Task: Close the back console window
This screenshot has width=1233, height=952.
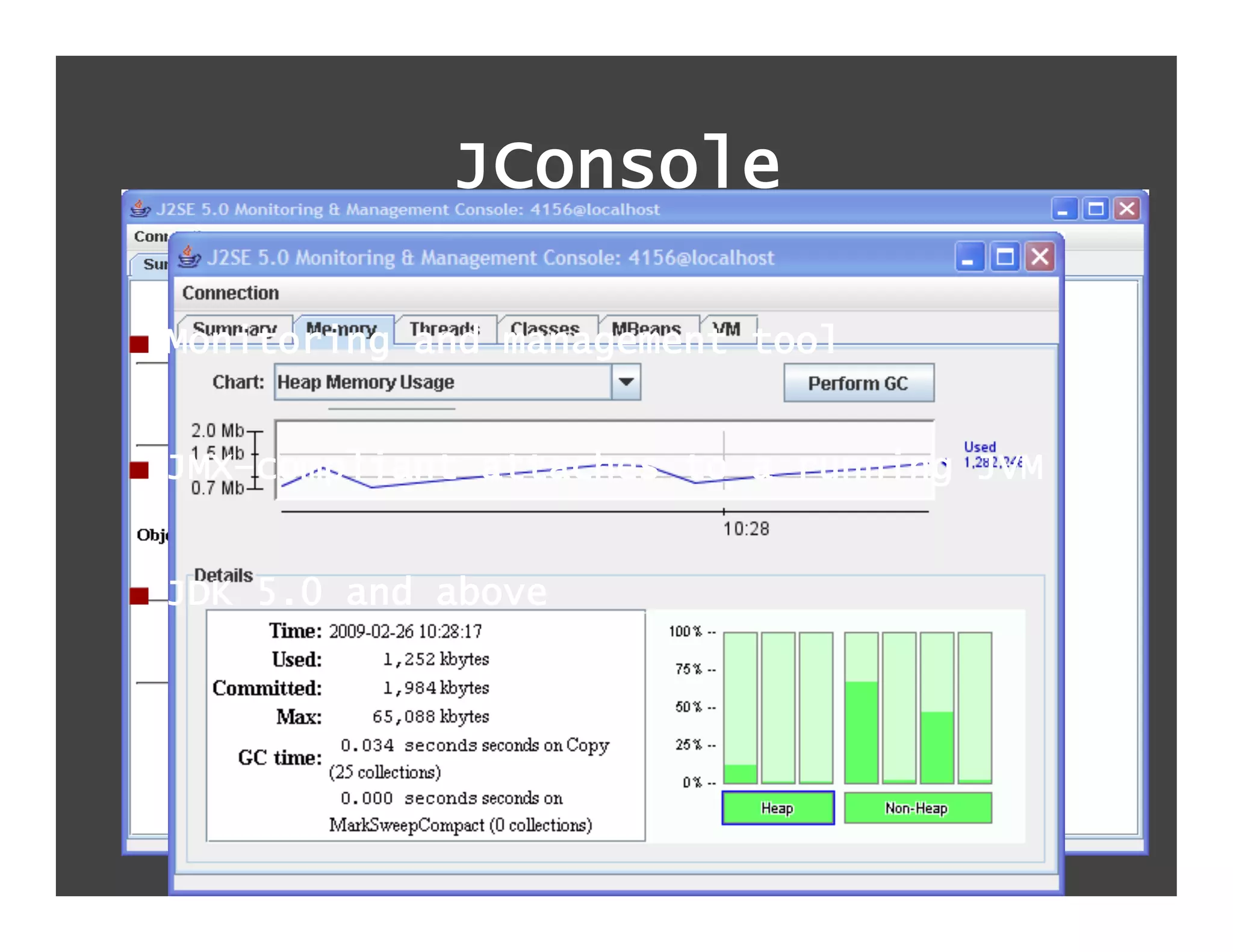Action: (1126, 209)
